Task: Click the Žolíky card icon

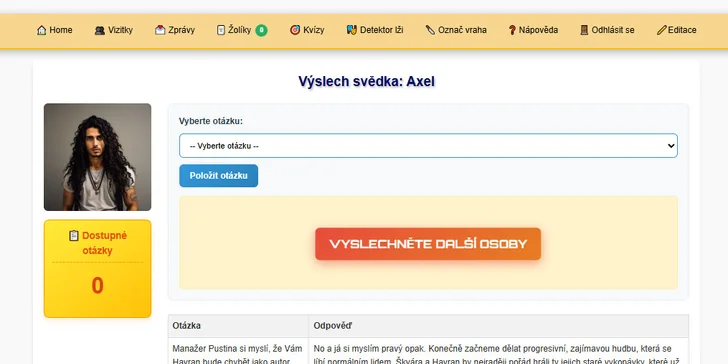Action: [221, 30]
